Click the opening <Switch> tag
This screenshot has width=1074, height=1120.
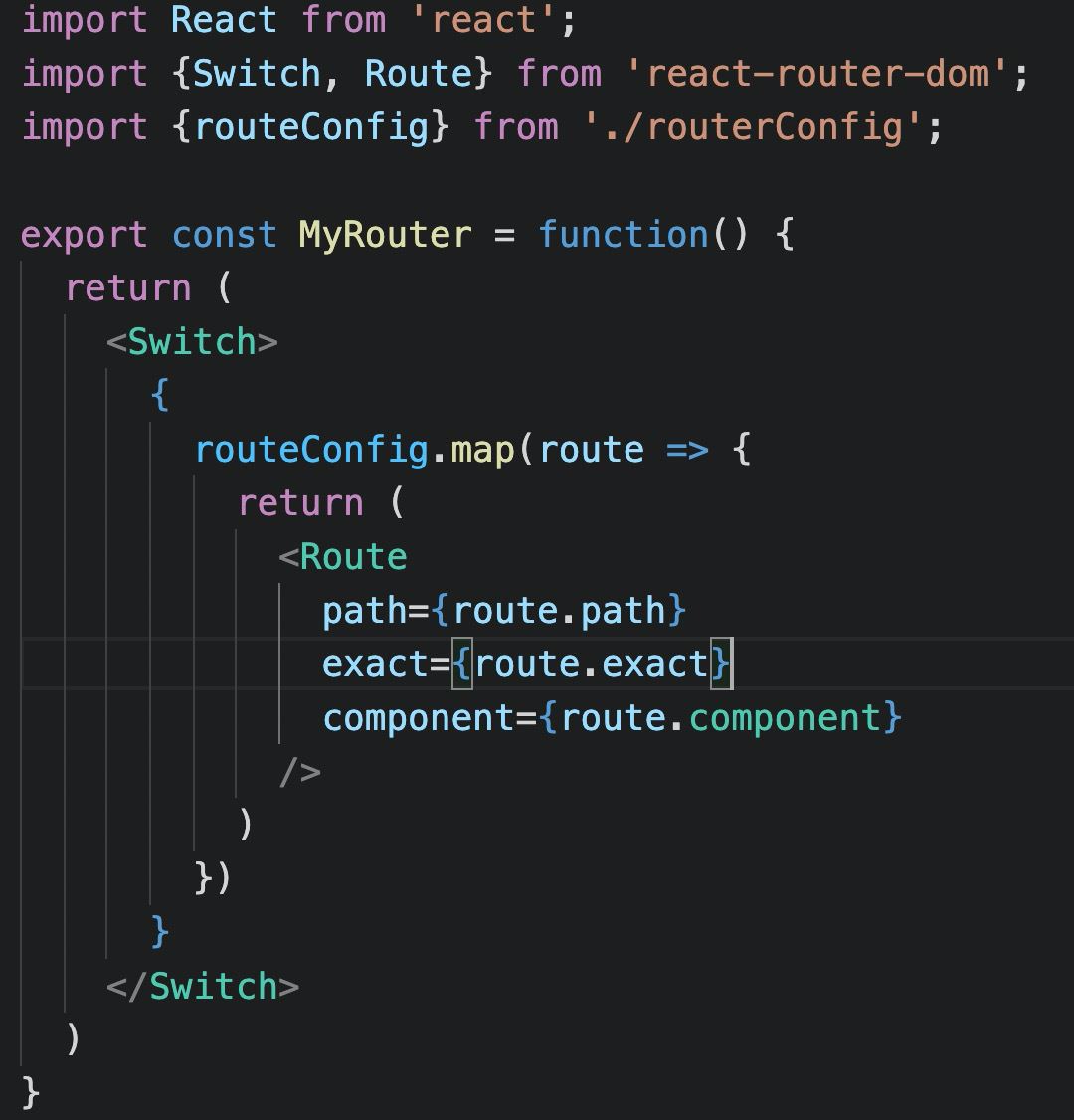(192, 342)
